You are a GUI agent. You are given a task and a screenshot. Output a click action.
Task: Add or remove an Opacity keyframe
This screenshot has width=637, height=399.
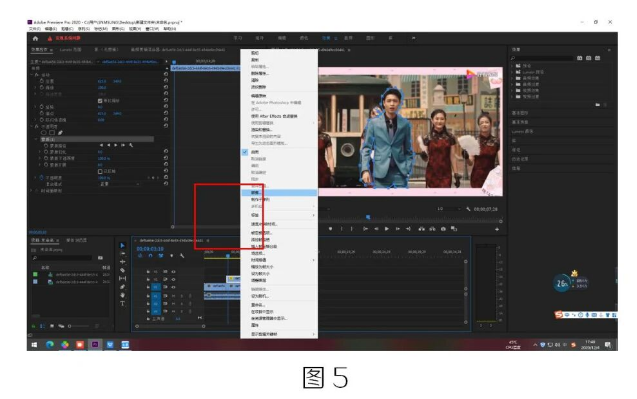[x=153, y=178]
